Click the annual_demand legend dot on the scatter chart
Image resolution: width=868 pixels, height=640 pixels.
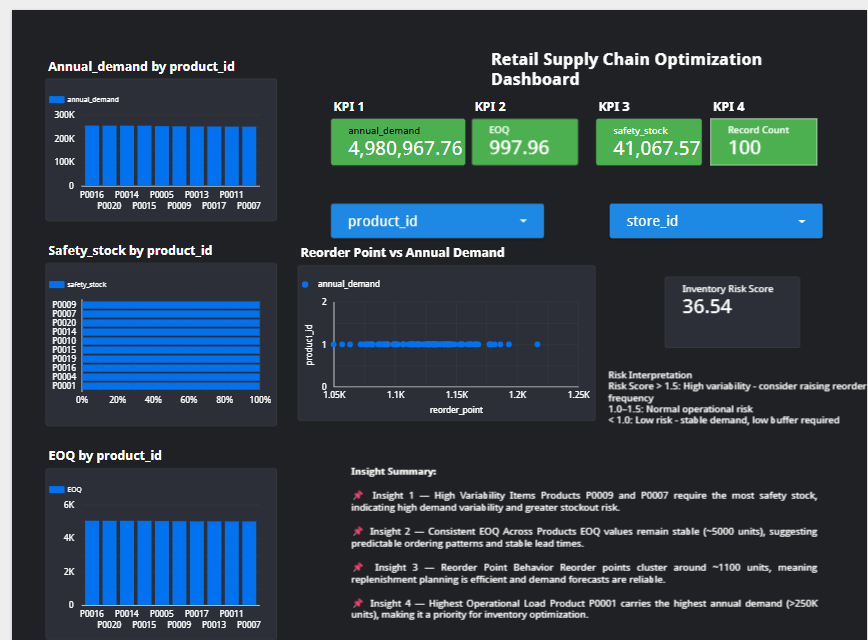(307, 284)
